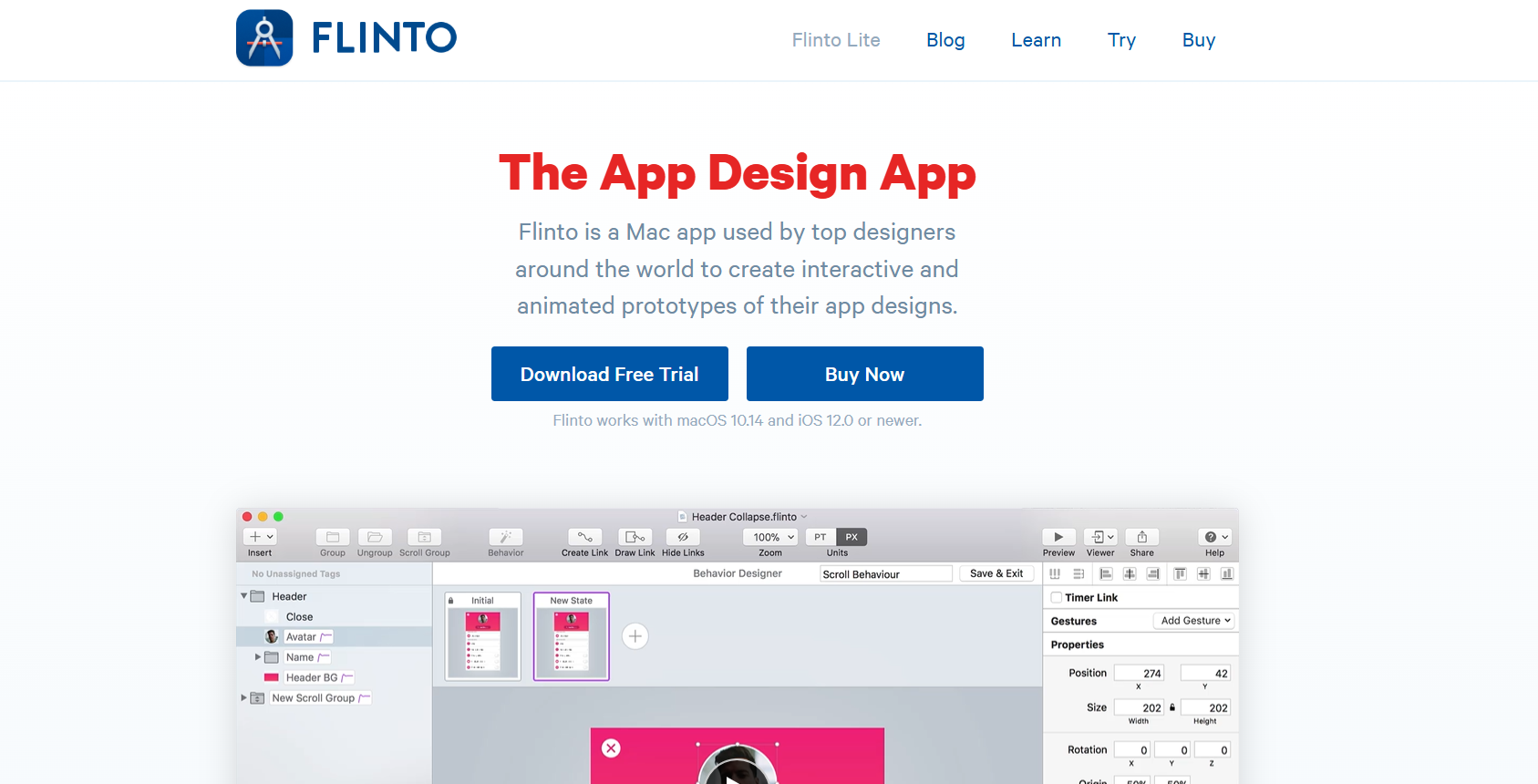Screen dimensions: 1538x784
Task: Click the align top edges icon
Action: (x=1180, y=573)
